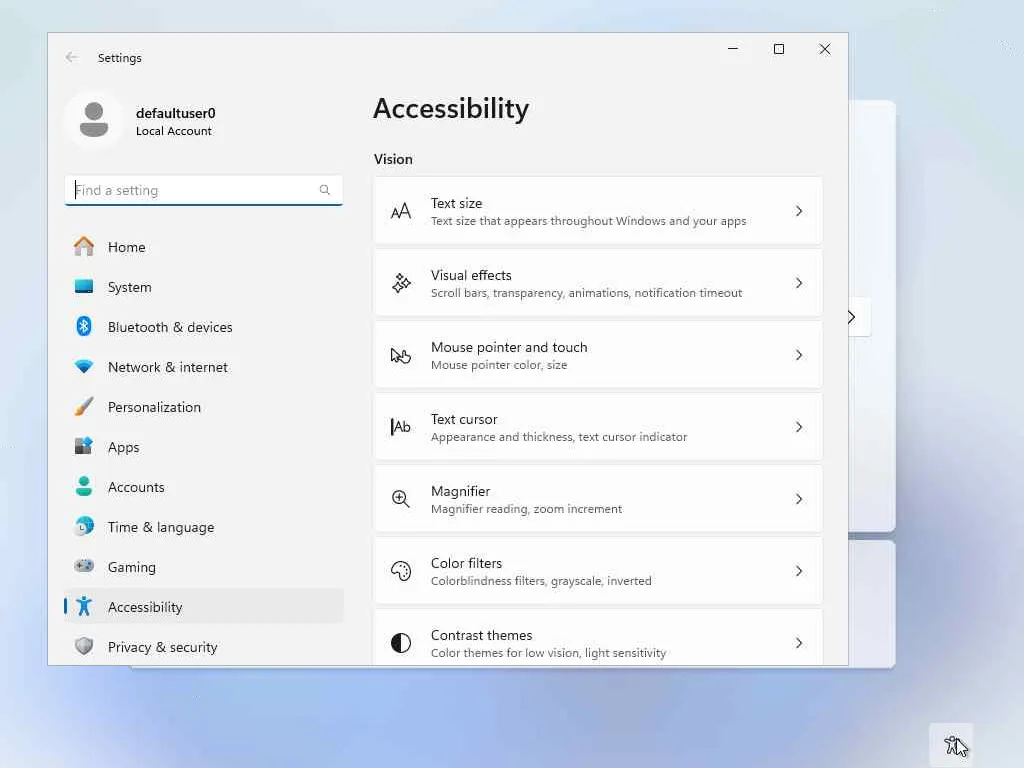Open Privacy & security settings

pos(204,647)
